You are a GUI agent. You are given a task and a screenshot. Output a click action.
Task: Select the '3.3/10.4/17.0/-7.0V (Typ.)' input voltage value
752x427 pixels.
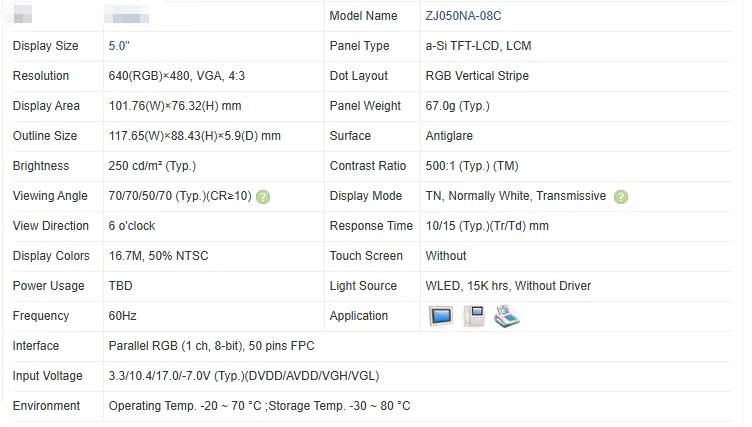click(176, 376)
